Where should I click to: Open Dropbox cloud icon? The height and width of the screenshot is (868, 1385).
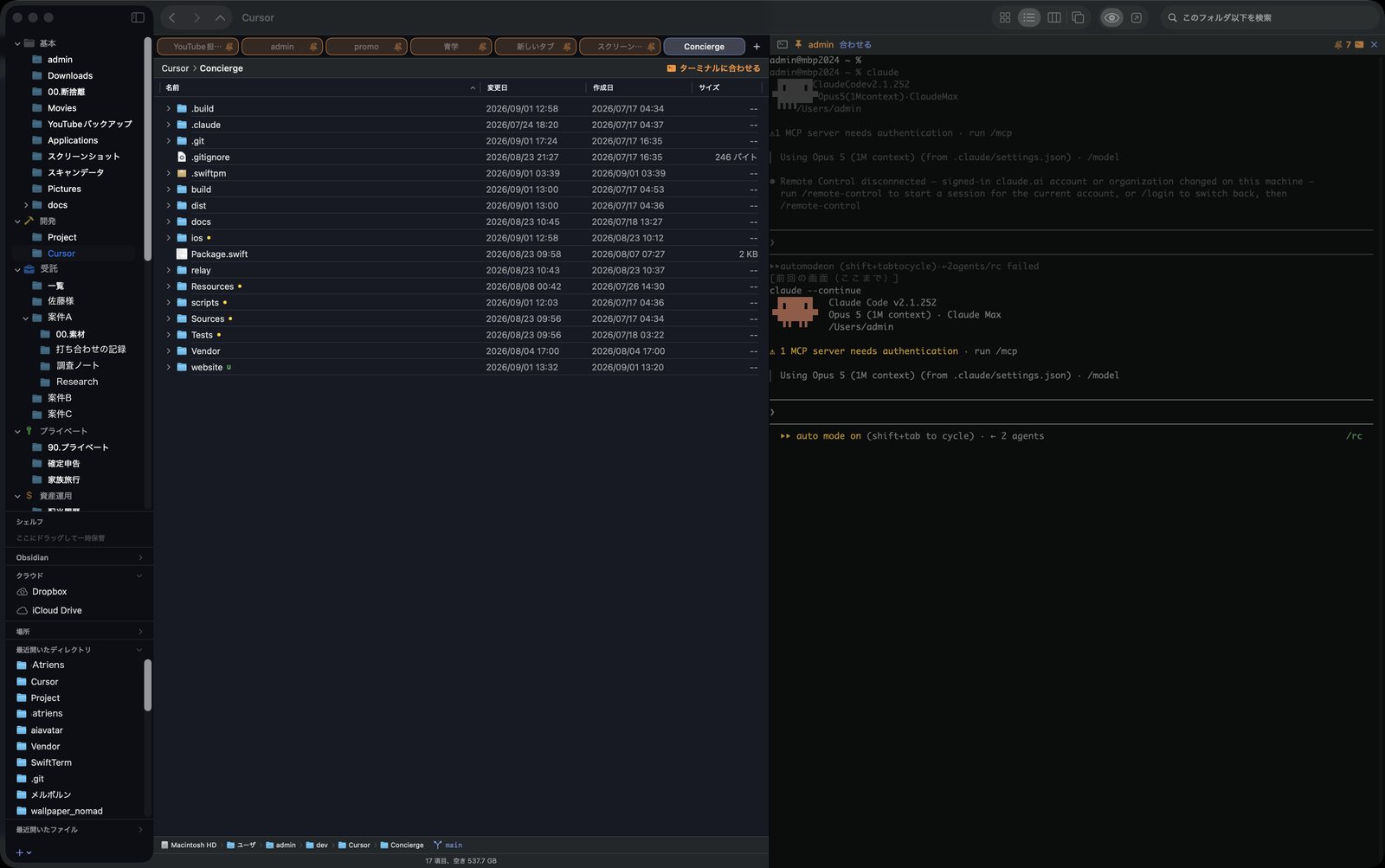23,592
